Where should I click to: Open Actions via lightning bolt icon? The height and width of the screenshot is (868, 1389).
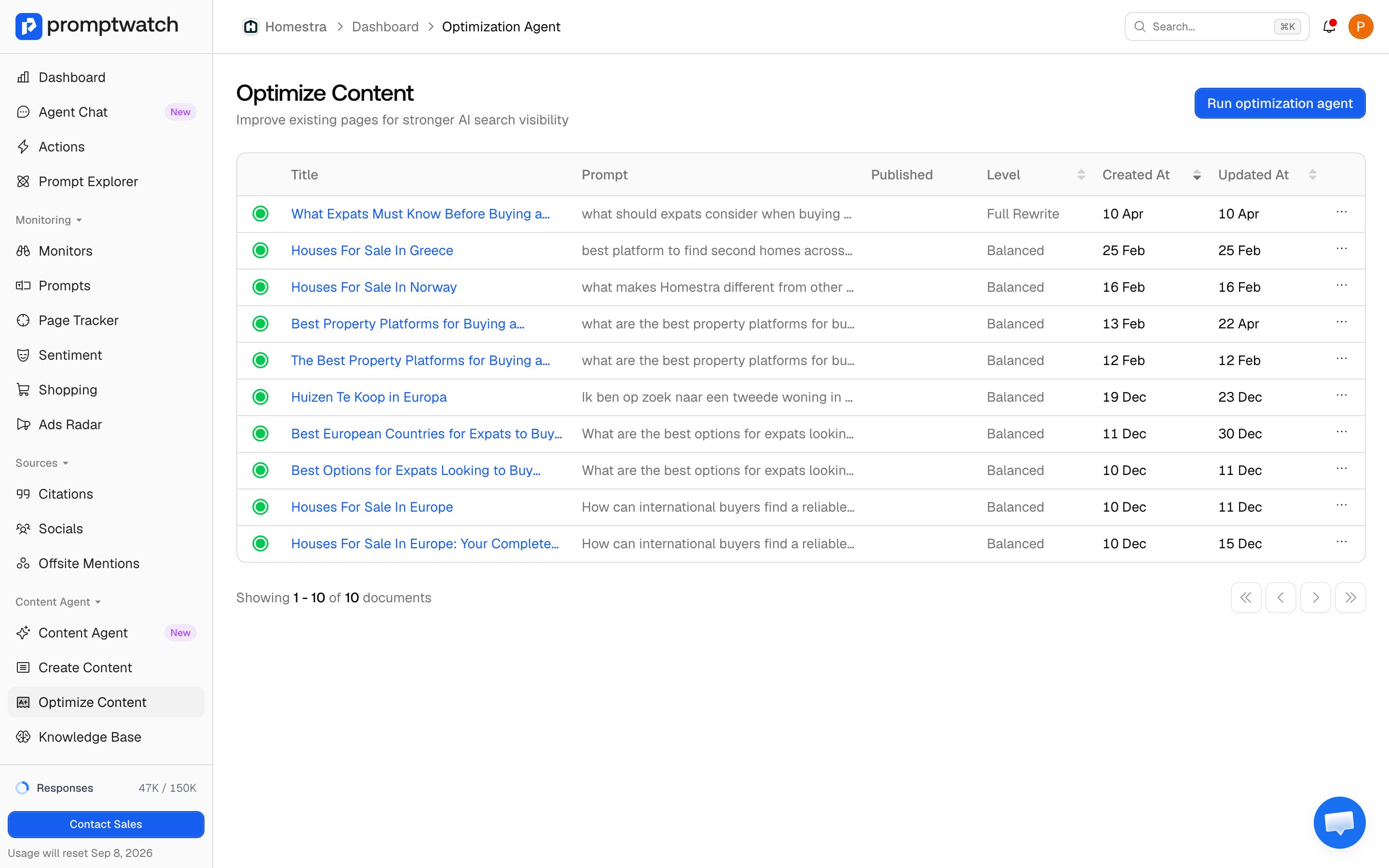[x=23, y=147]
